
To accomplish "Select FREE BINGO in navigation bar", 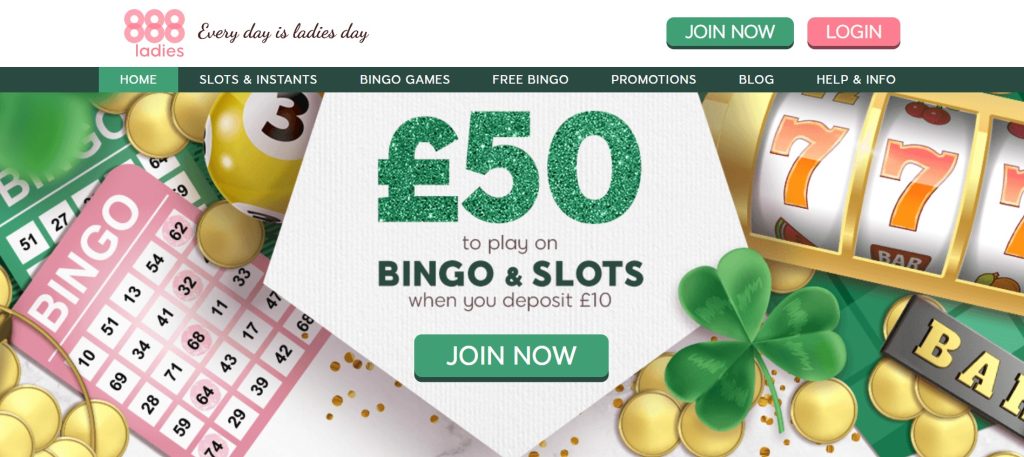I will tap(530, 80).
